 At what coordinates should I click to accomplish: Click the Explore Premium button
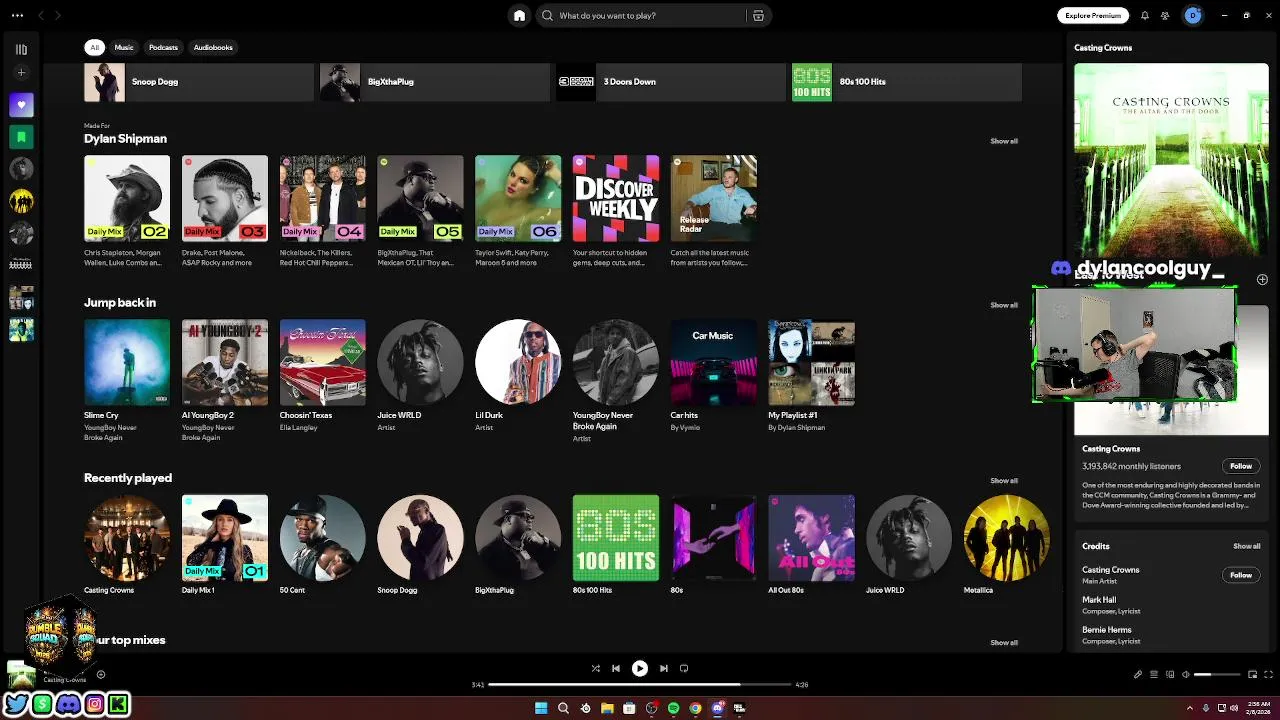pos(1093,15)
